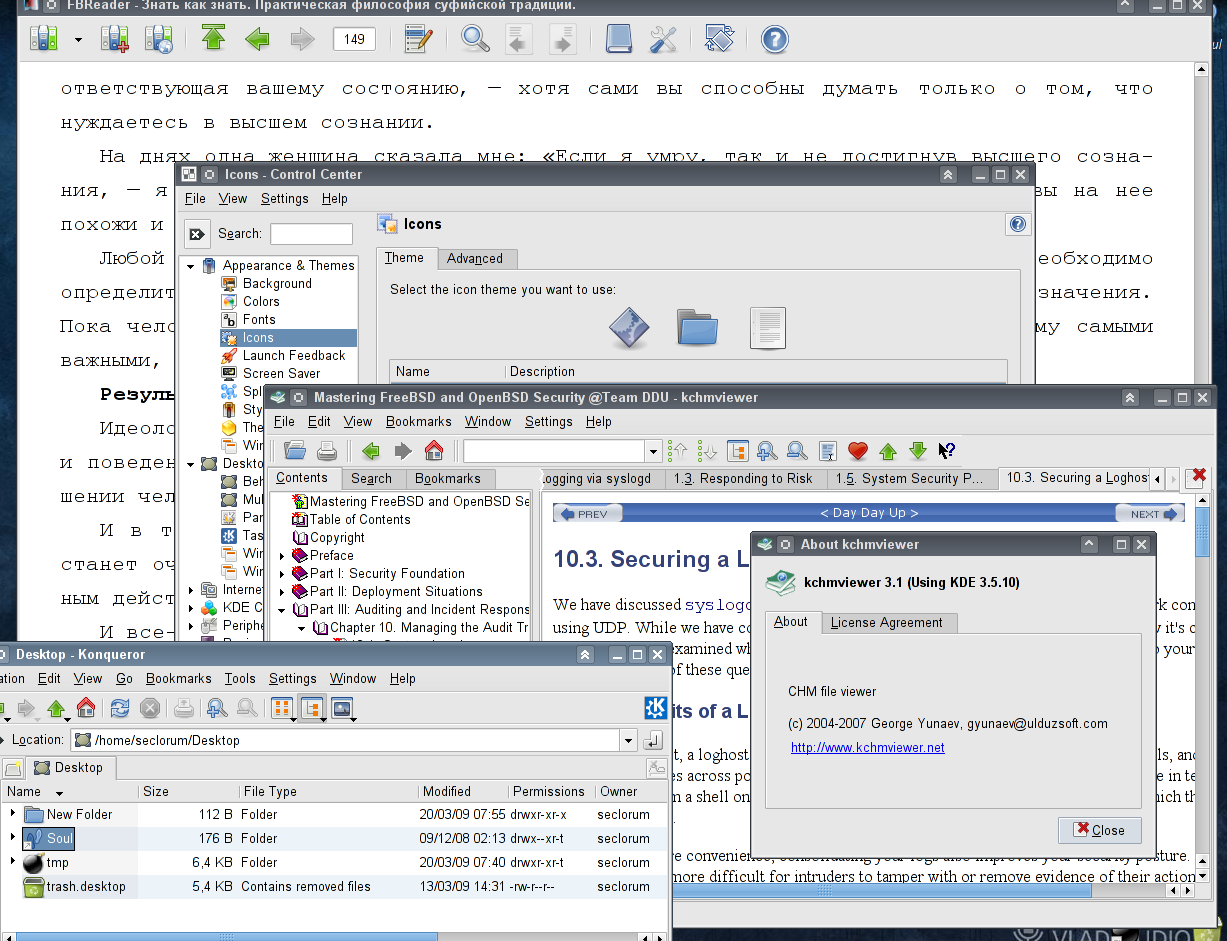
Task: Select icon view mode in Konqueror
Action: 281,708
